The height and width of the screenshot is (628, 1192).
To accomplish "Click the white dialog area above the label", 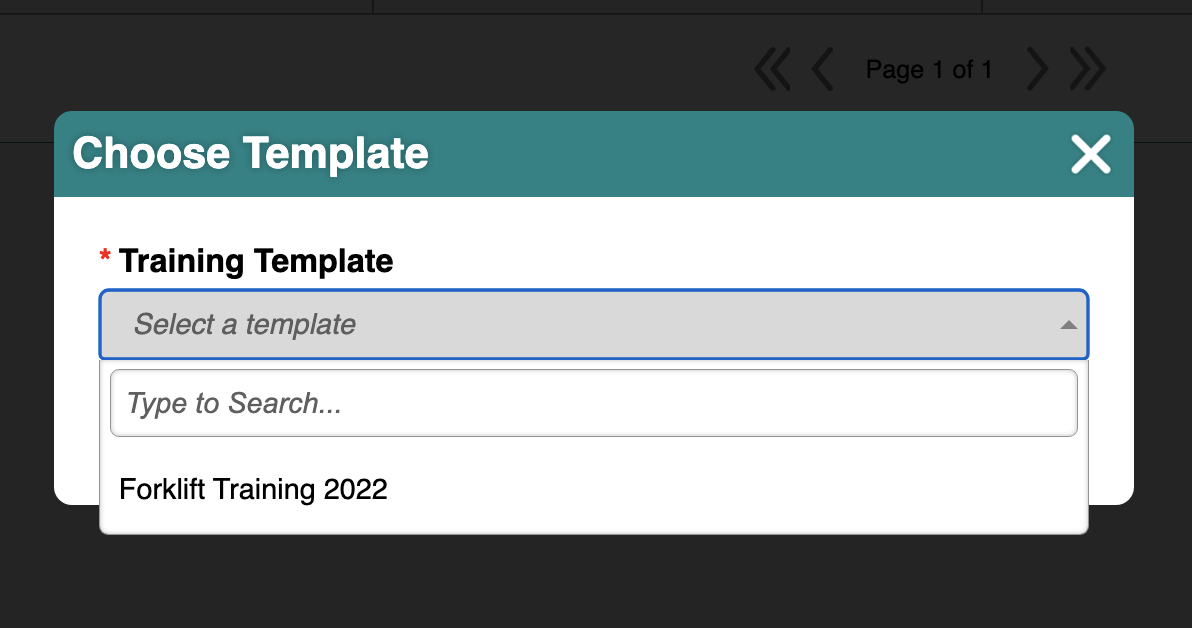I will pyautogui.click(x=594, y=220).
